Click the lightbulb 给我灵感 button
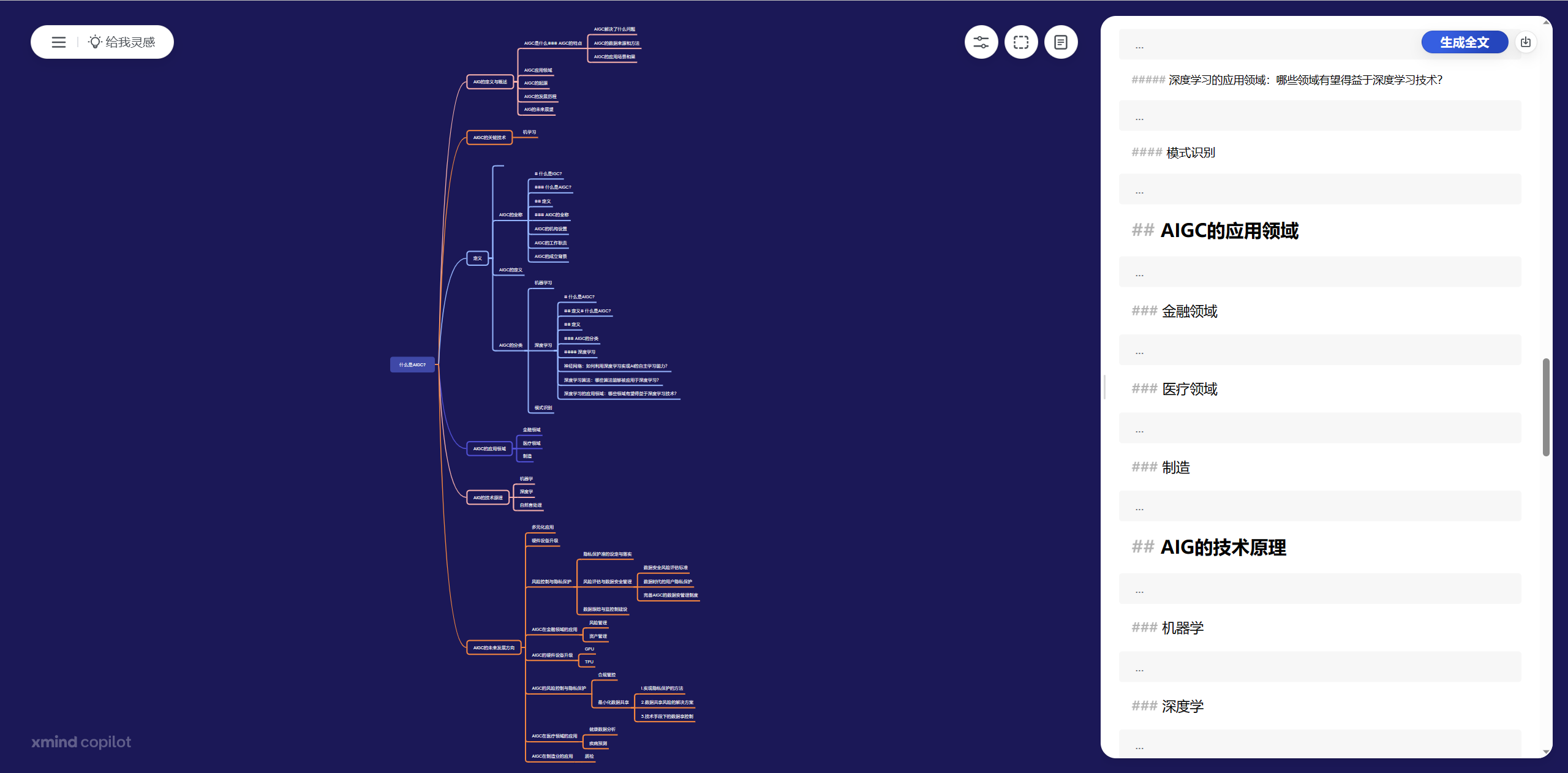Screen dimensions: 1568x773 (x=123, y=42)
